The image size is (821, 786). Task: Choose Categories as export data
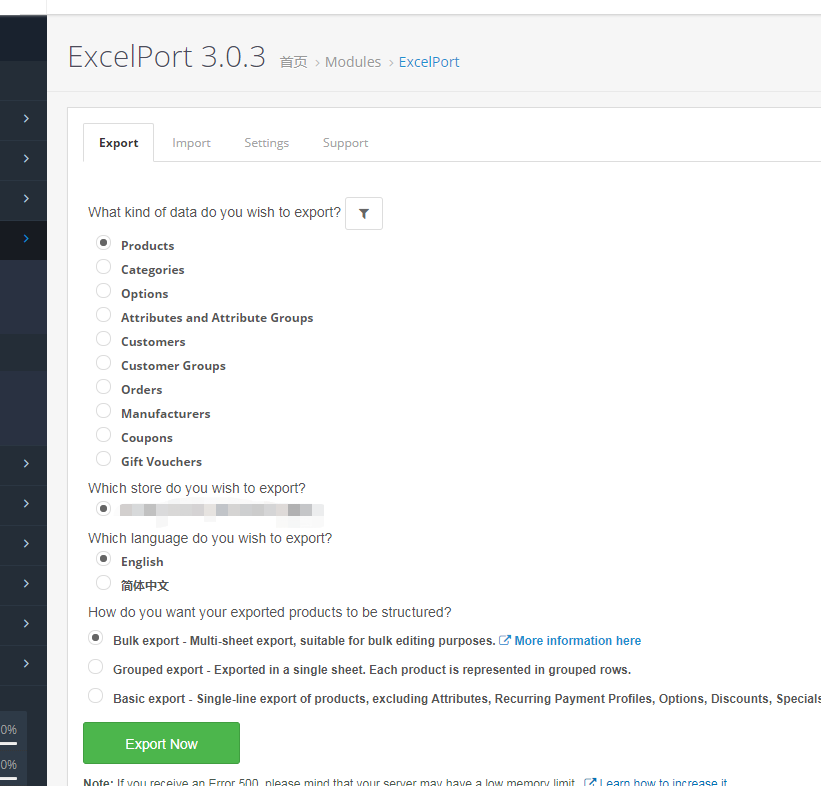pos(104,267)
